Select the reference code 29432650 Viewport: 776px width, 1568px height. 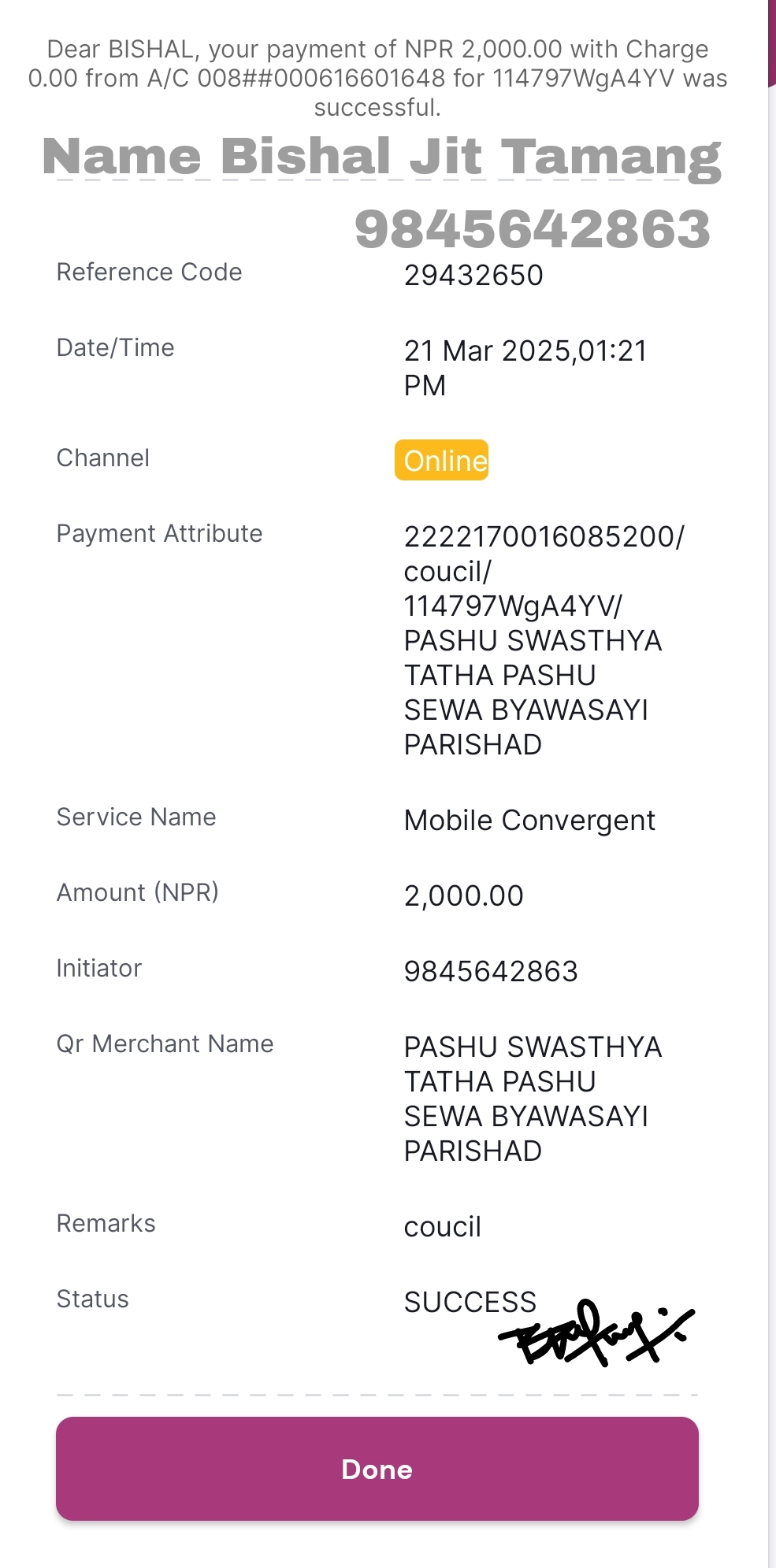[473, 276]
